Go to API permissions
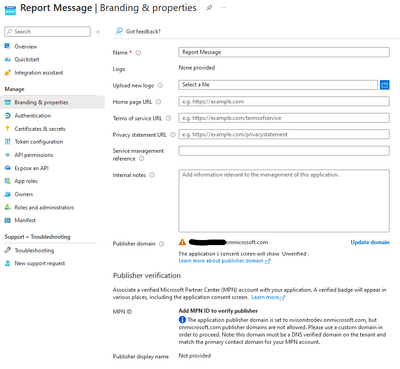 [x=34, y=155]
